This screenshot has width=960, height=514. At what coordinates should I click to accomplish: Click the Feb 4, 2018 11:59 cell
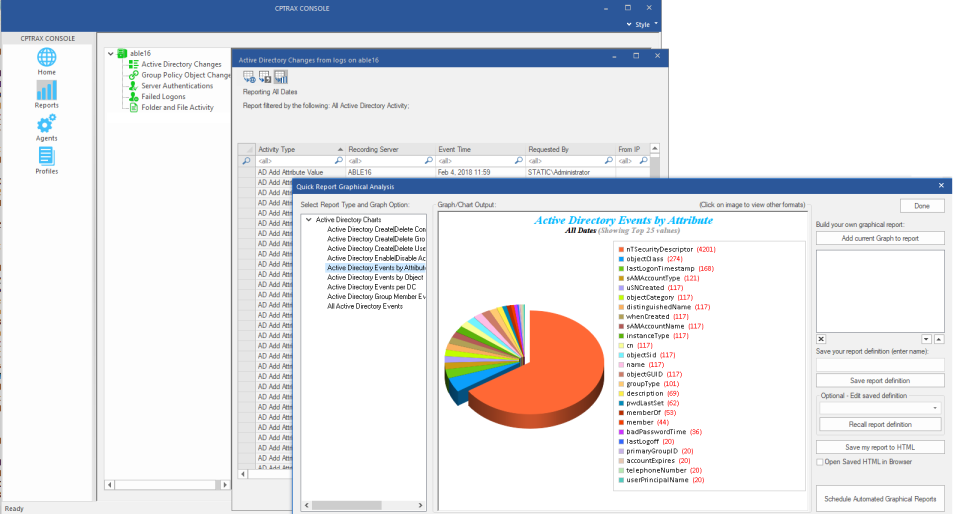[x=481, y=173]
